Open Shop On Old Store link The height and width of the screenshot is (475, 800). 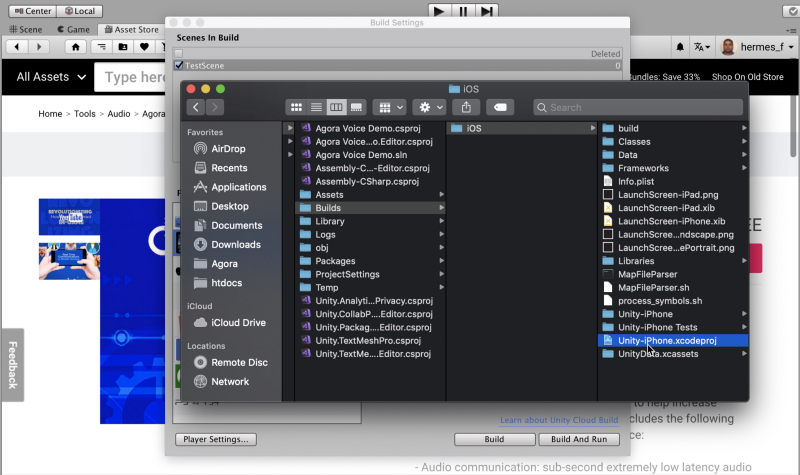click(x=747, y=77)
